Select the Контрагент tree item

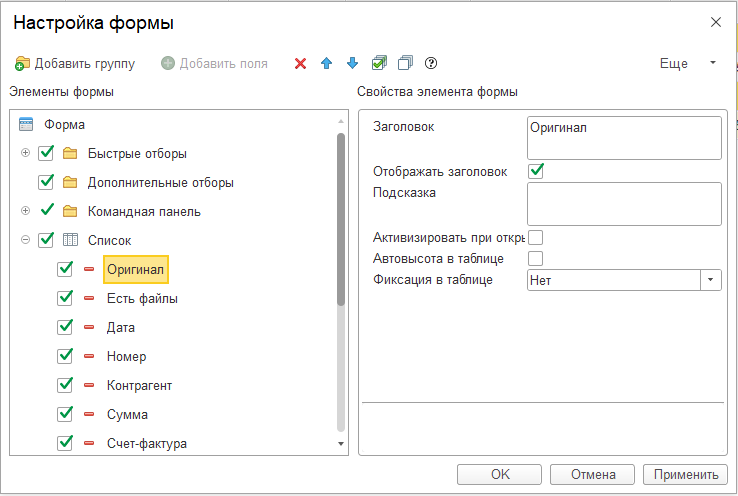(139, 385)
